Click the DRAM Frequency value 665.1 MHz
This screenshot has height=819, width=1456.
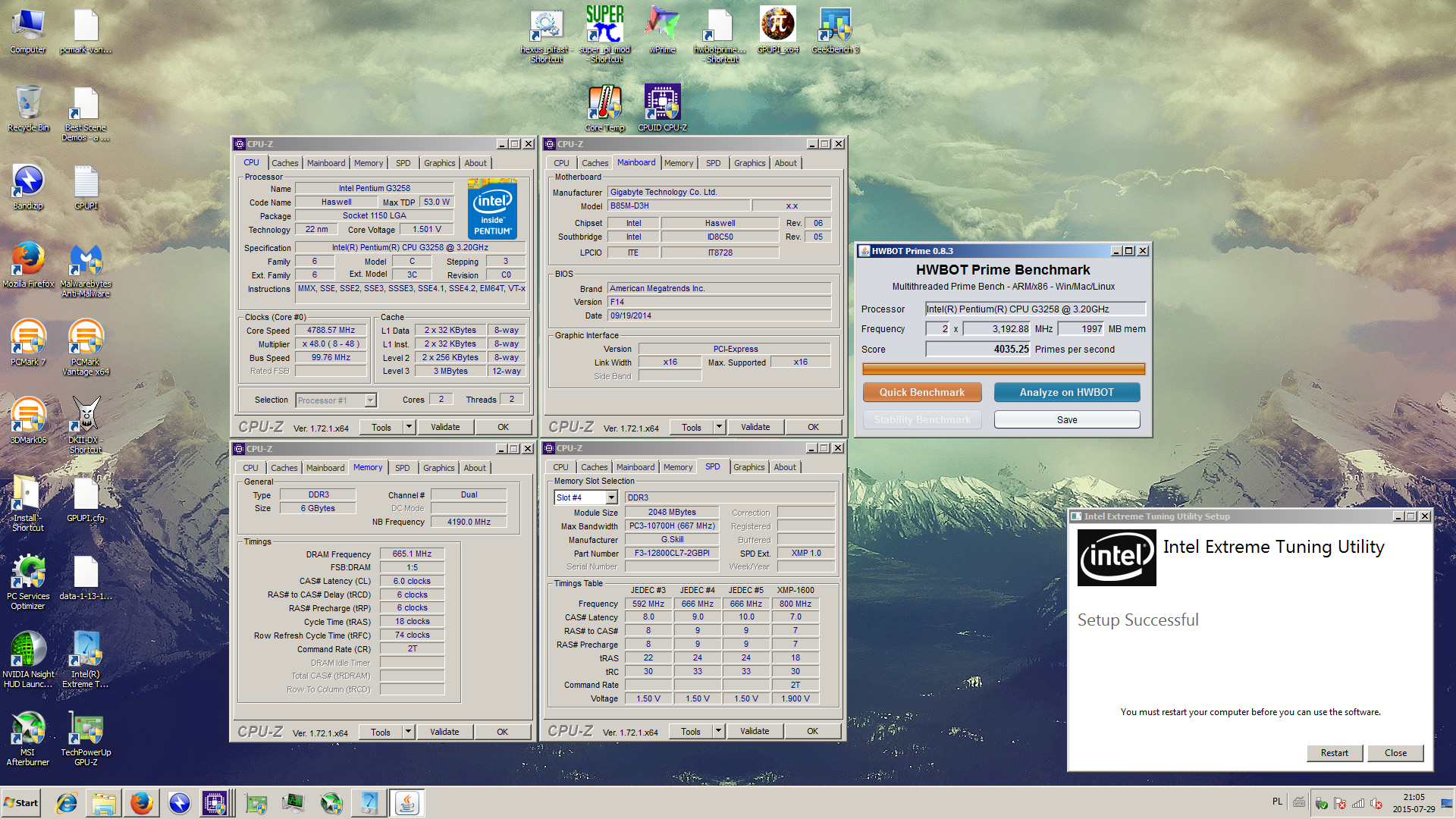point(412,554)
